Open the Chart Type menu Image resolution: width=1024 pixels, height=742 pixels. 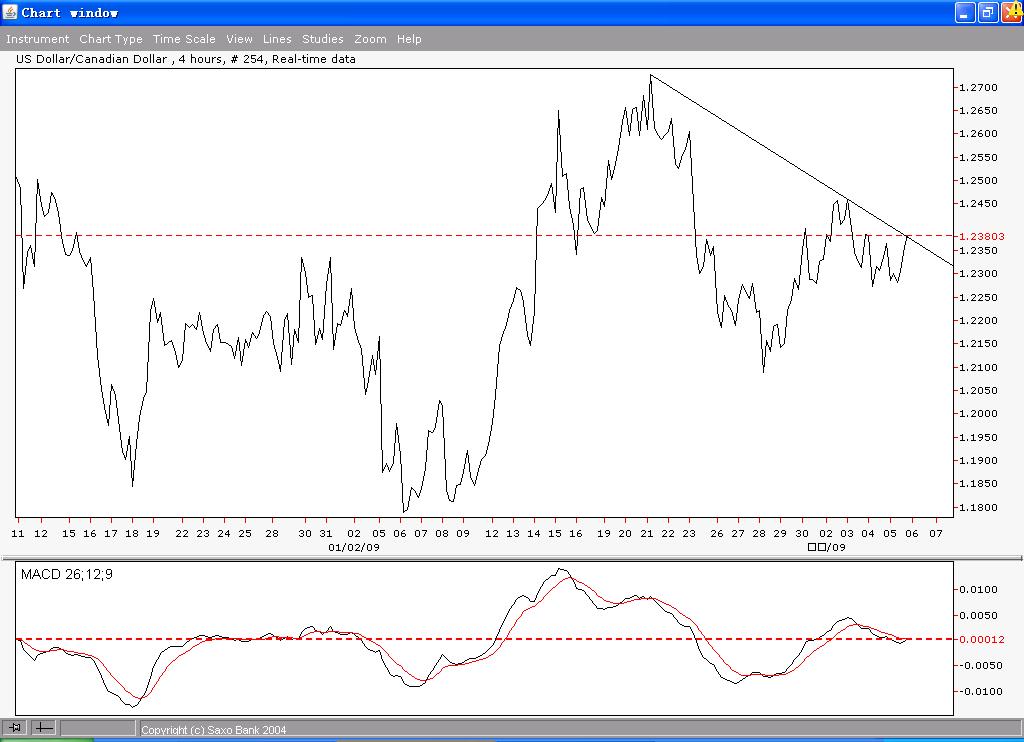pyautogui.click(x=110, y=39)
